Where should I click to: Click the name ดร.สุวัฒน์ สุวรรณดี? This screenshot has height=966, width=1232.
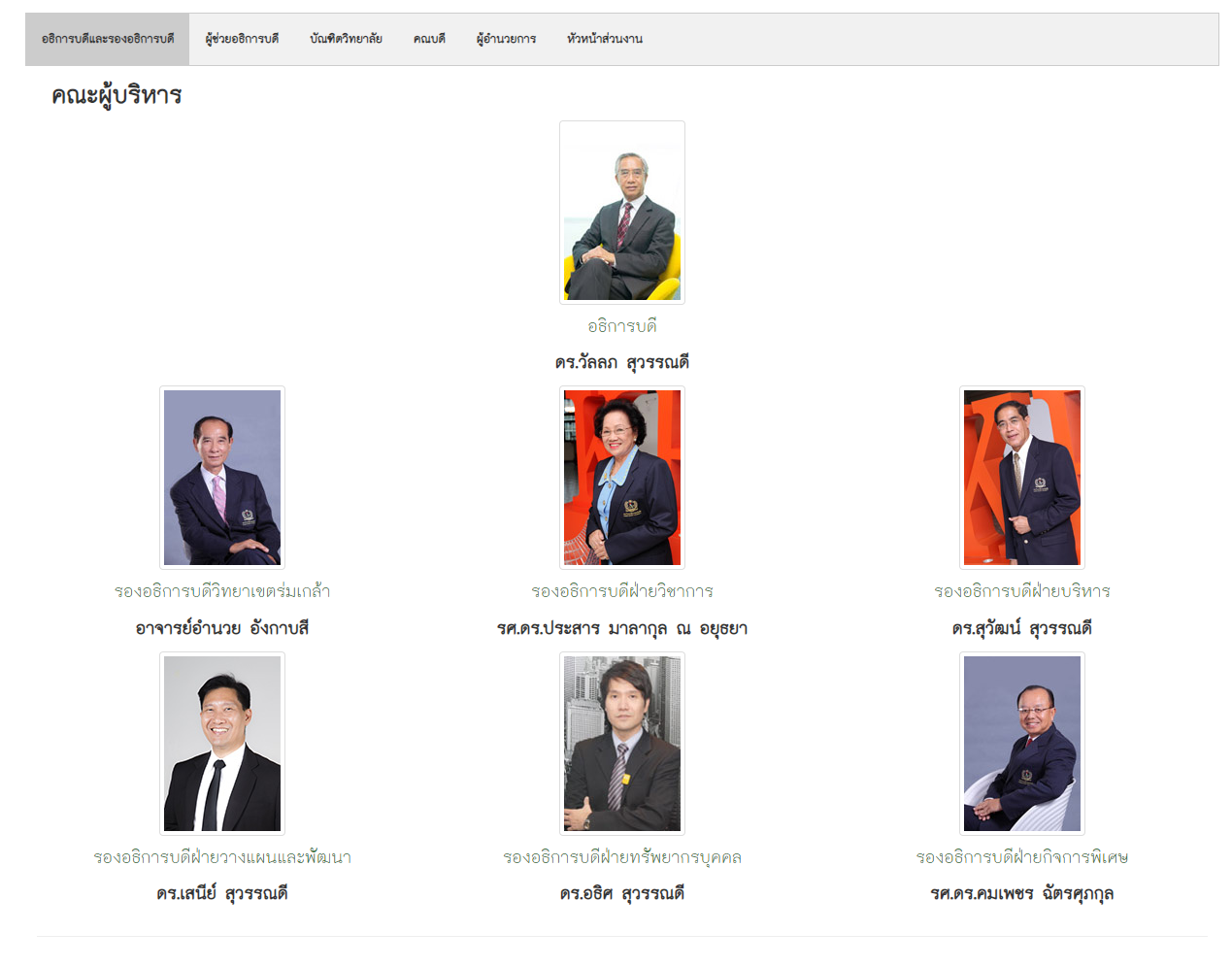click(1022, 629)
